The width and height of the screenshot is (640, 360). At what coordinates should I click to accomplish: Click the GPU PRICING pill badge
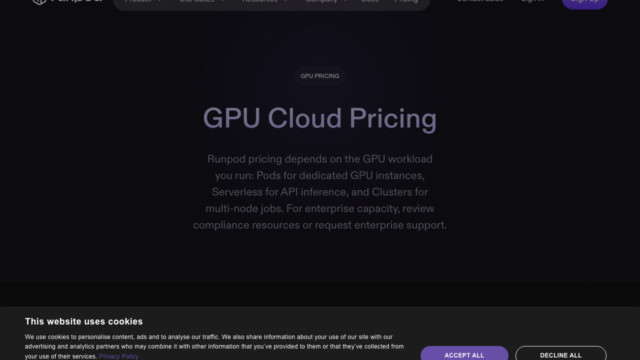tap(320, 76)
